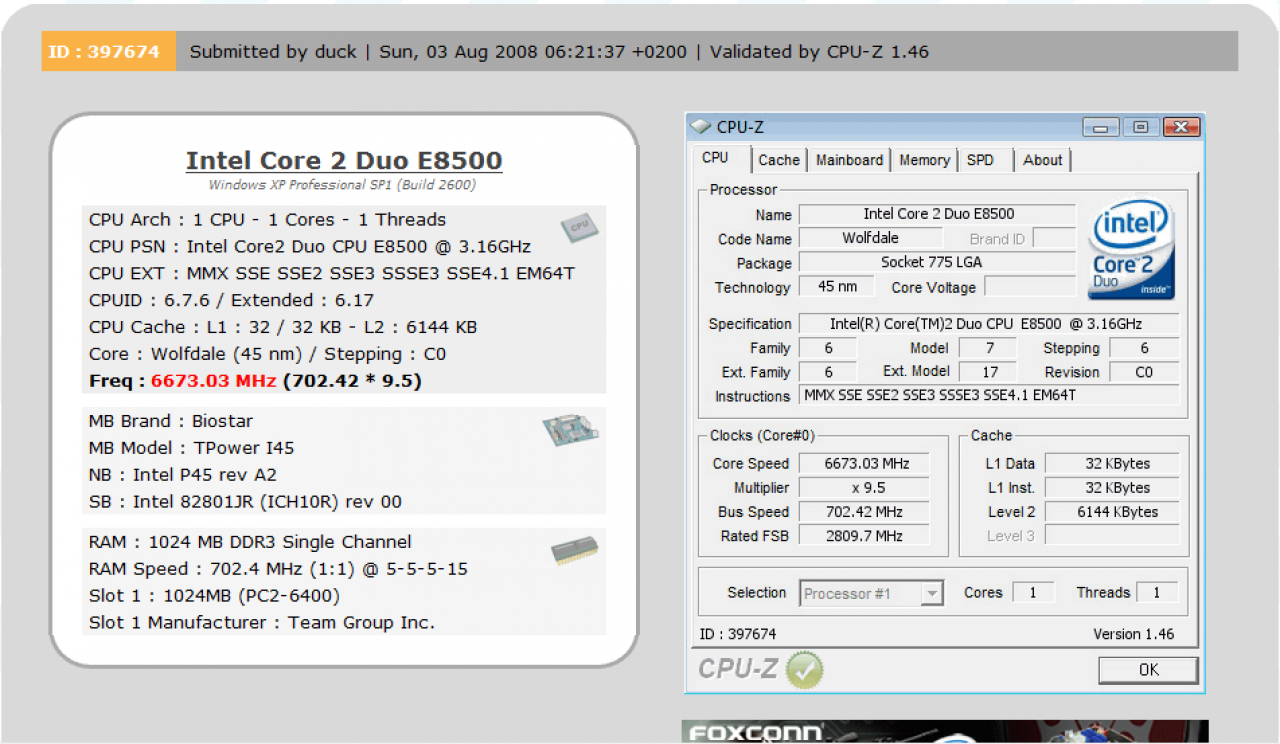Minimize the CPU-Z window

coord(1102,127)
